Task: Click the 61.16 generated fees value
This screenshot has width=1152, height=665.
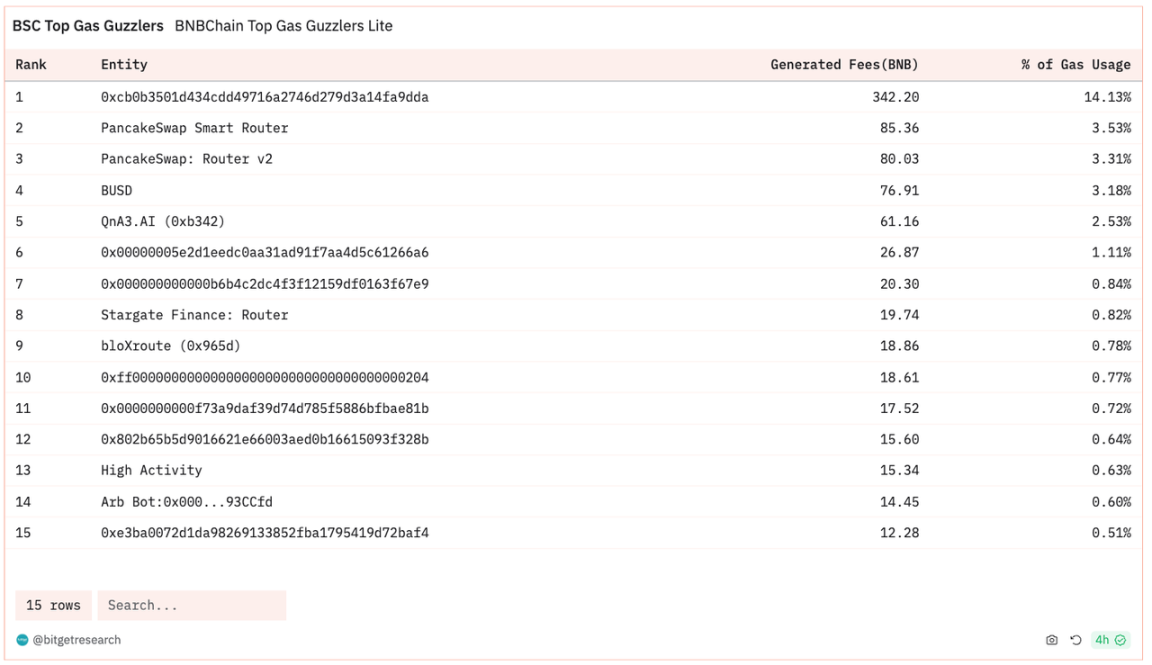Action: point(899,221)
